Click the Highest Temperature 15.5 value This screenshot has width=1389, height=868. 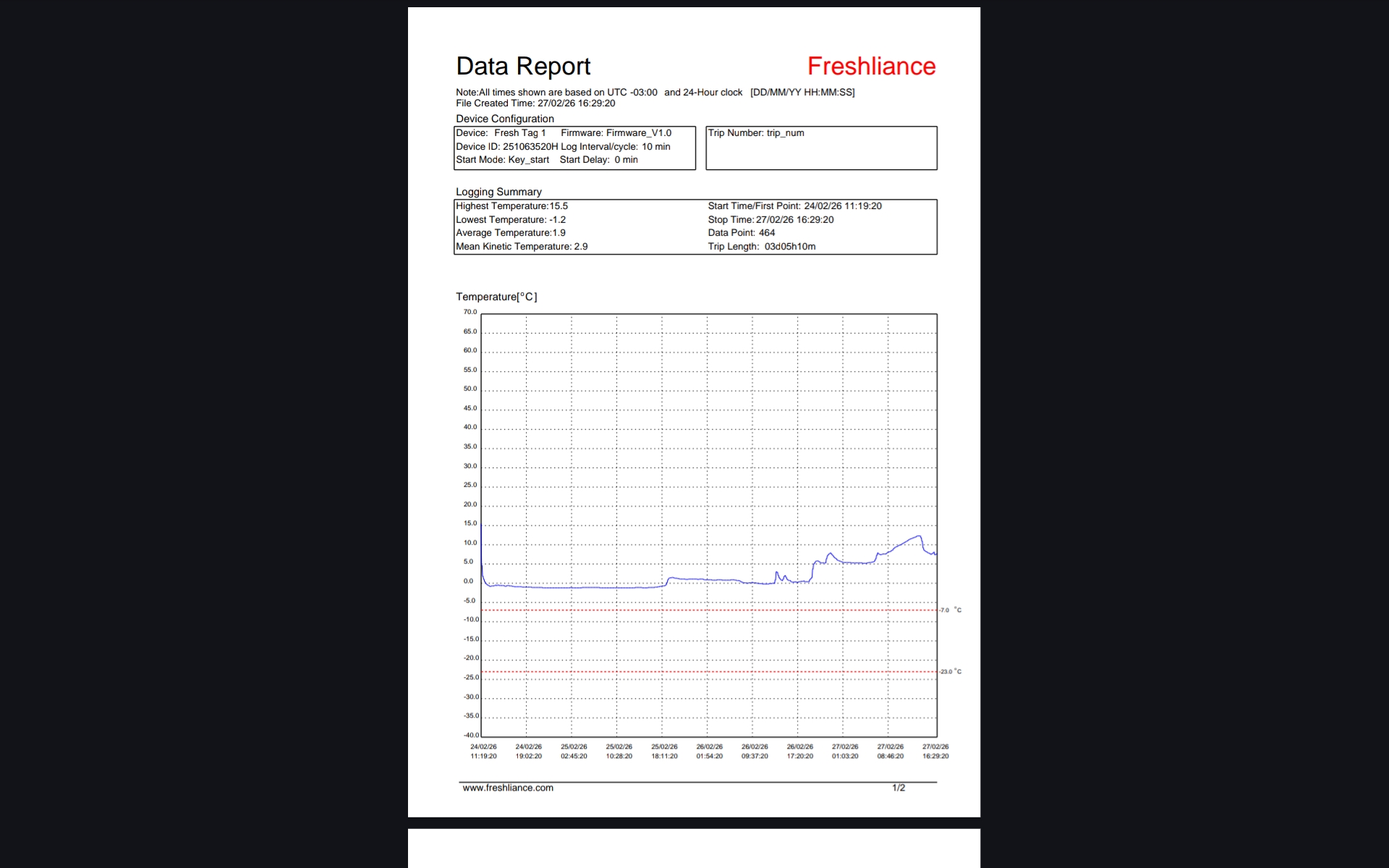[558, 206]
